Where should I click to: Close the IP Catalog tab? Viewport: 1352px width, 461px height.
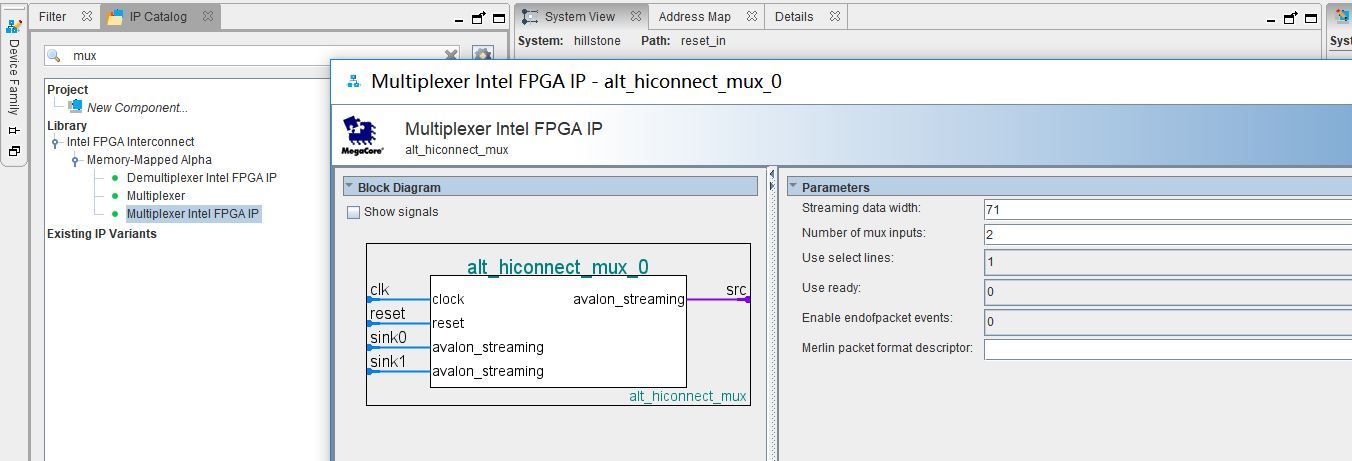(208, 17)
